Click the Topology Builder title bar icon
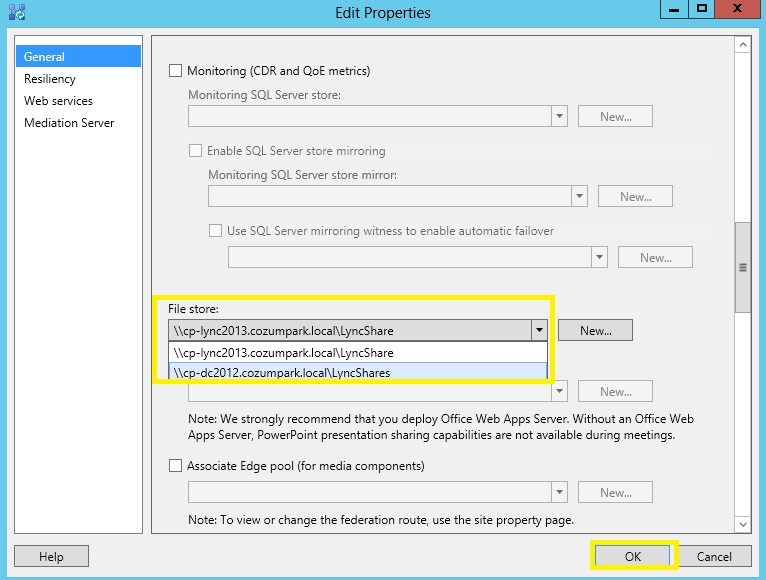 17,12
